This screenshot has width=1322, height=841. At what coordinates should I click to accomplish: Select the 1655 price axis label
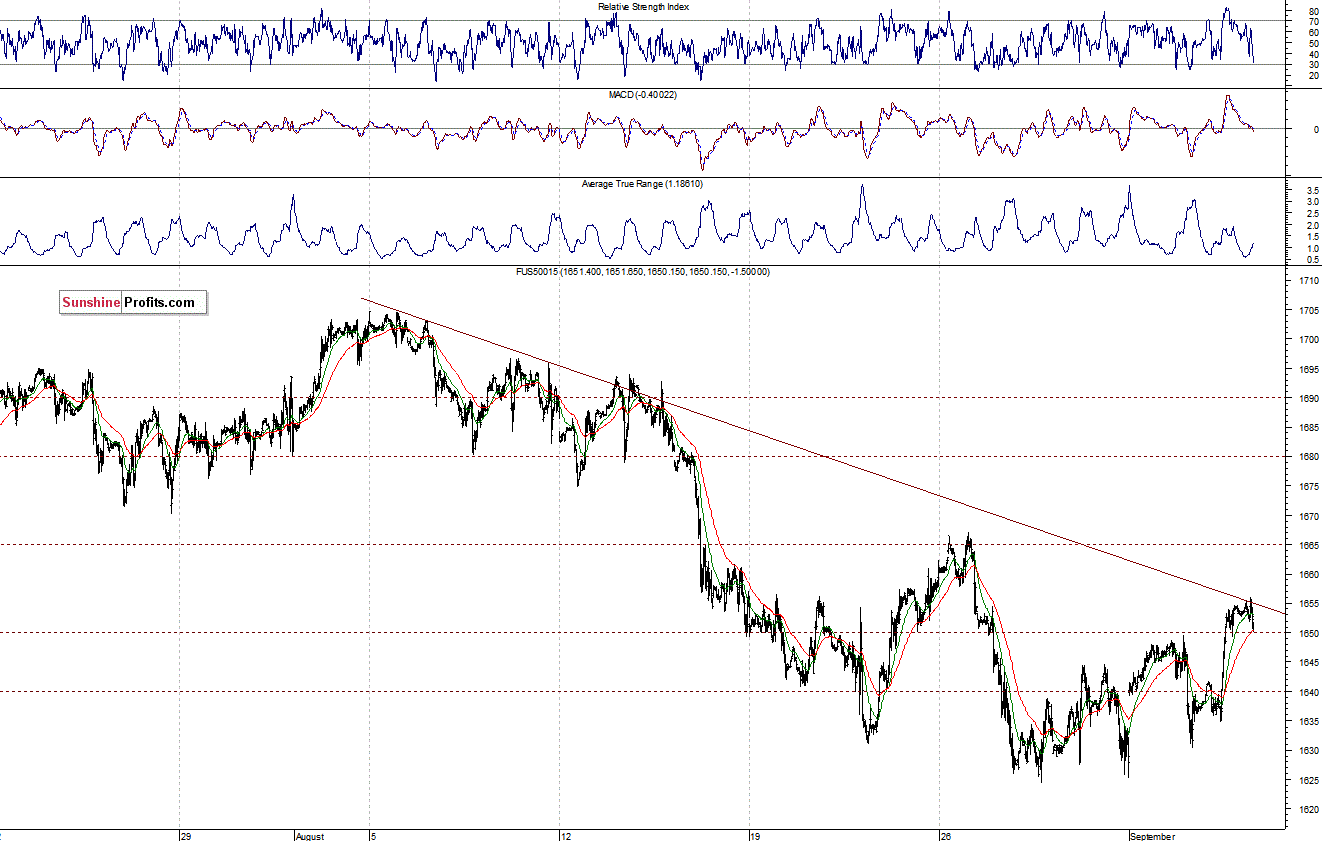pos(1309,604)
